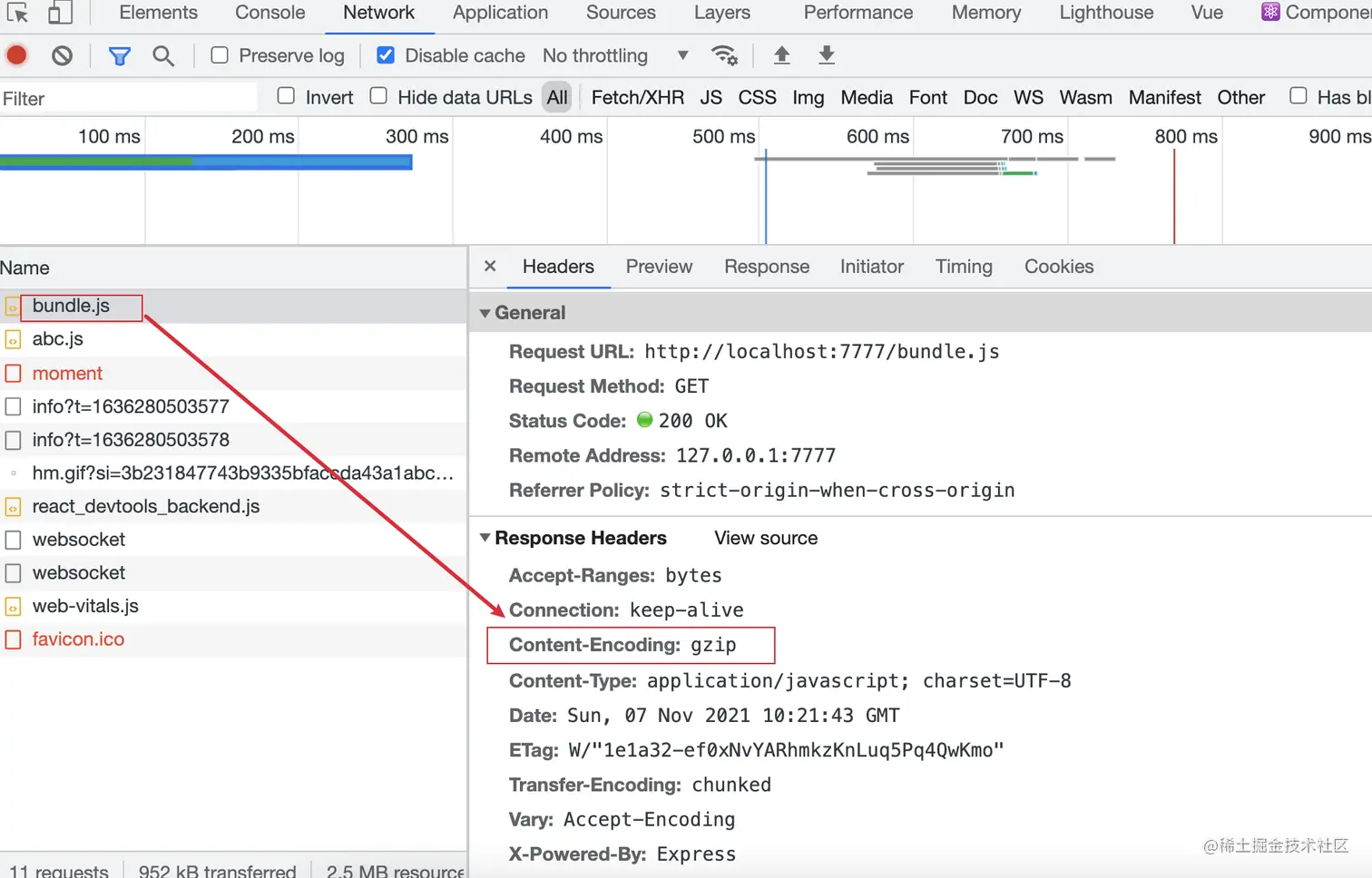
Task: Select the bundle.js request
Action: tap(233, 306)
